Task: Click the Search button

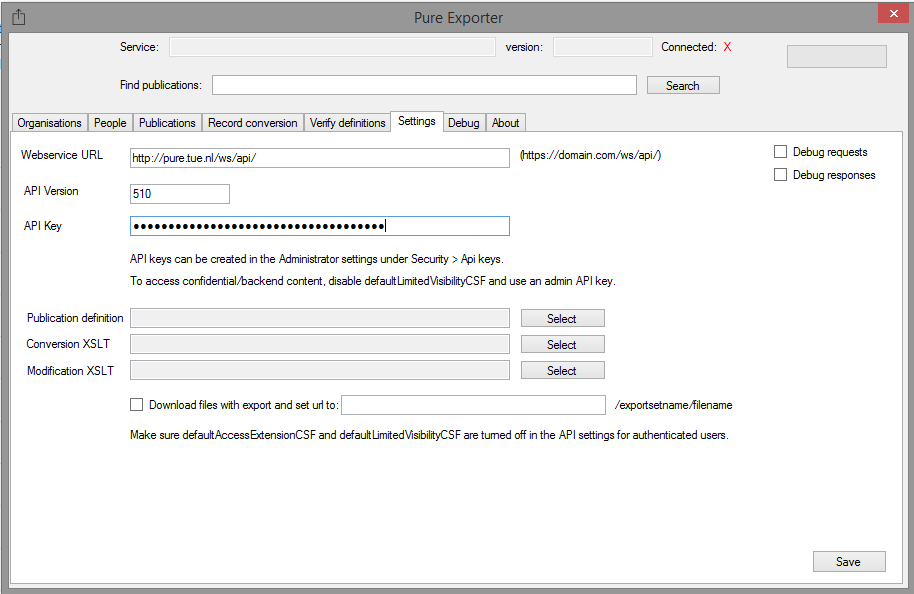Action: click(x=683, y=86)
